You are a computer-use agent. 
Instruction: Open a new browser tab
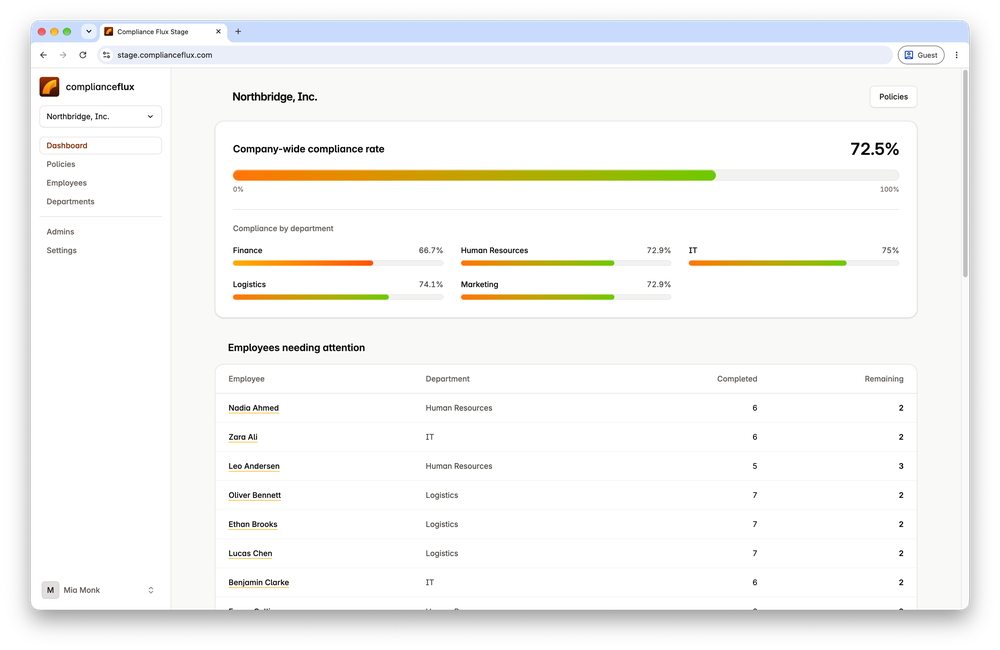click(x=238, y=31)
